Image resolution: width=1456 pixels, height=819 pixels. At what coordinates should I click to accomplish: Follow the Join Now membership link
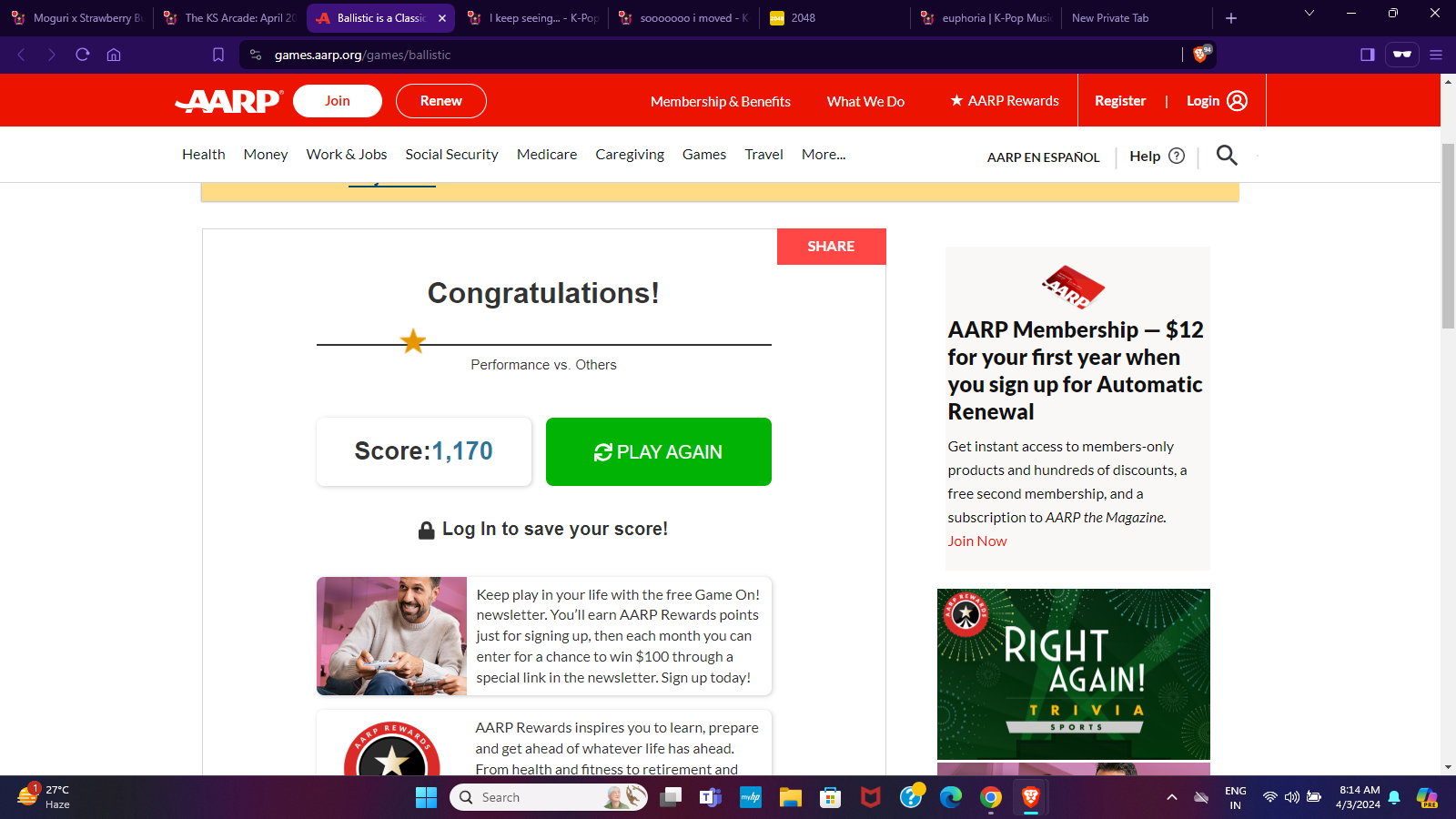pos(977,541)
